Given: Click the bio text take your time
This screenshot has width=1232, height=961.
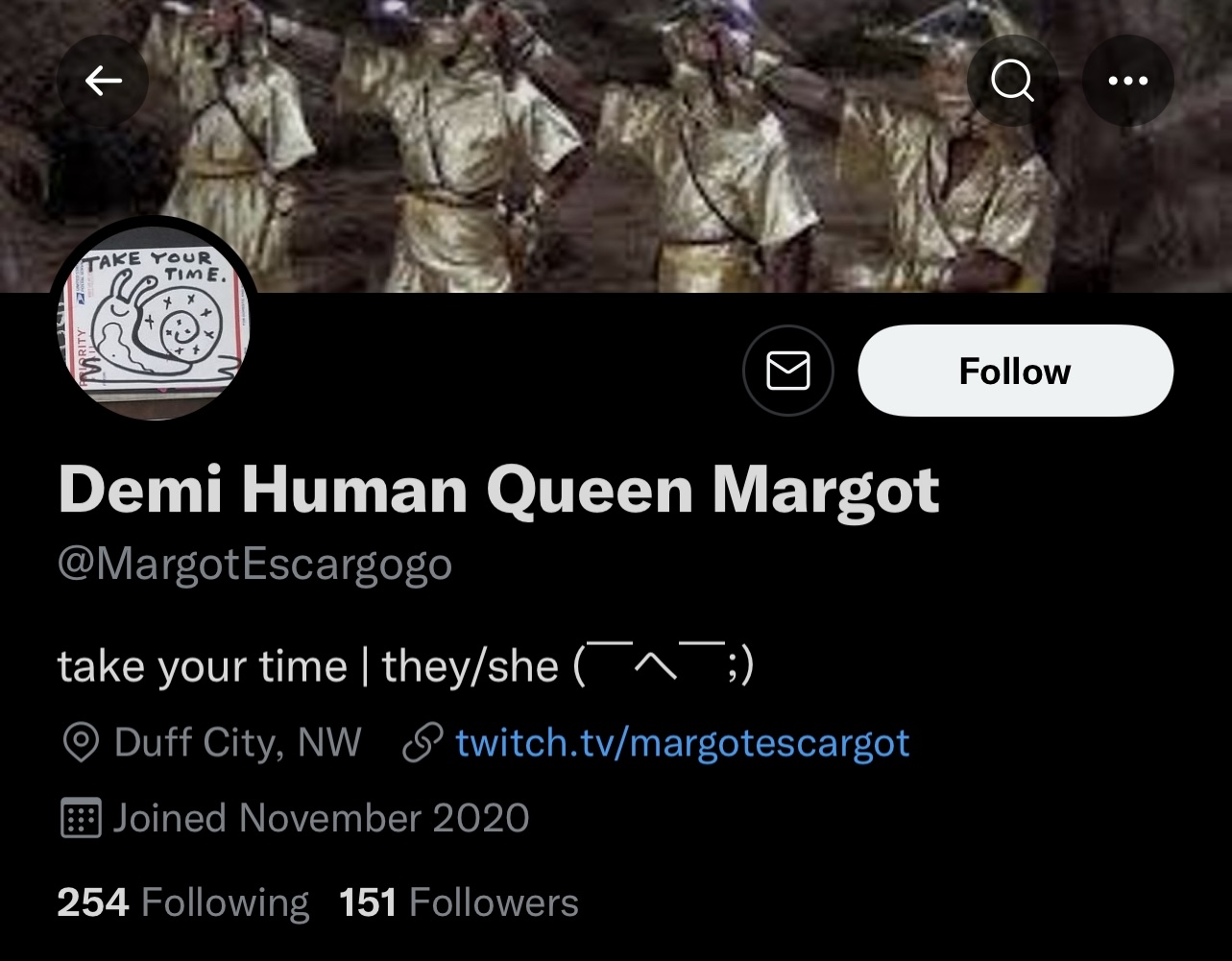Looking at the screenshot, I should point(202,666).
